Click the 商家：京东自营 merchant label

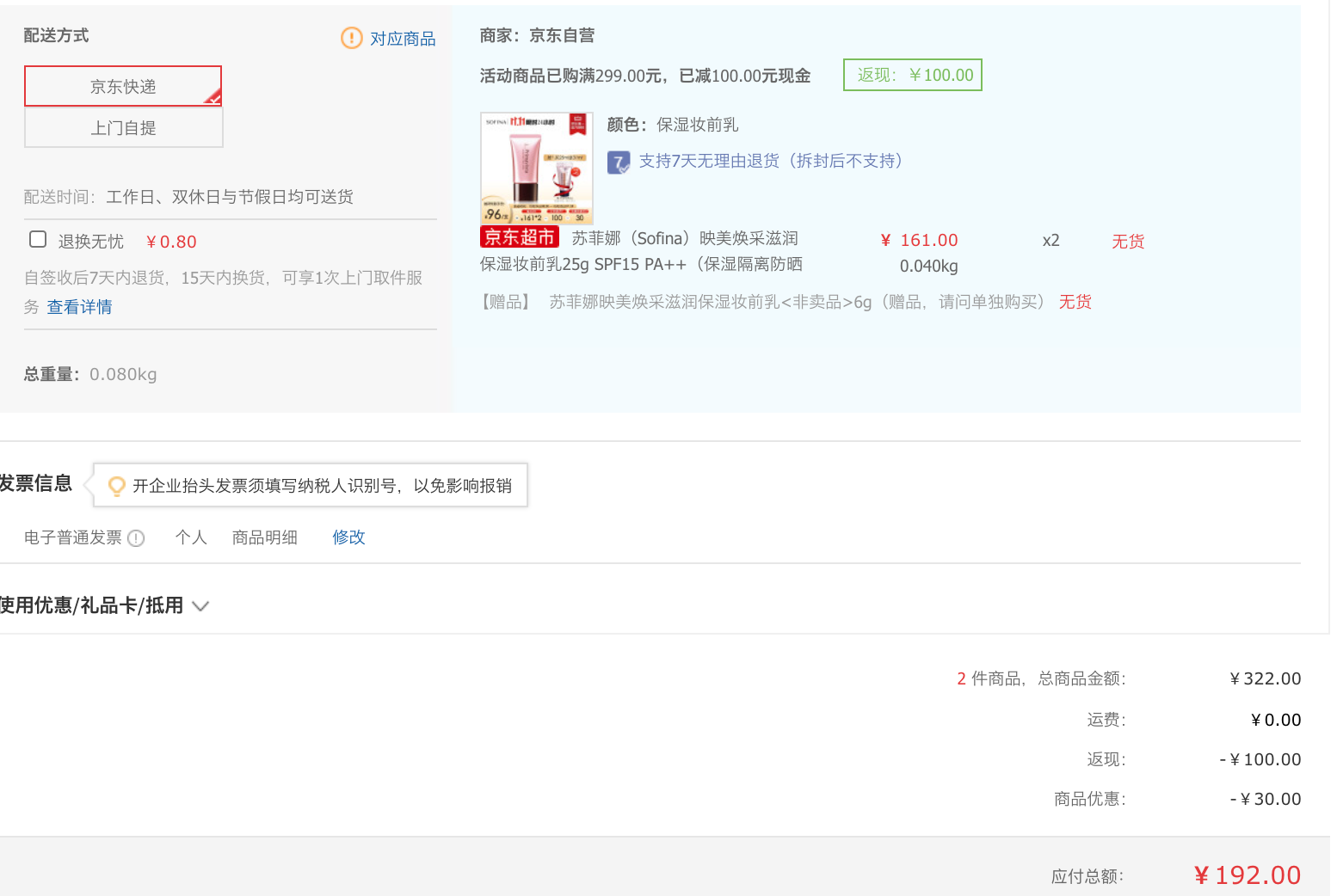pos(537,35)
